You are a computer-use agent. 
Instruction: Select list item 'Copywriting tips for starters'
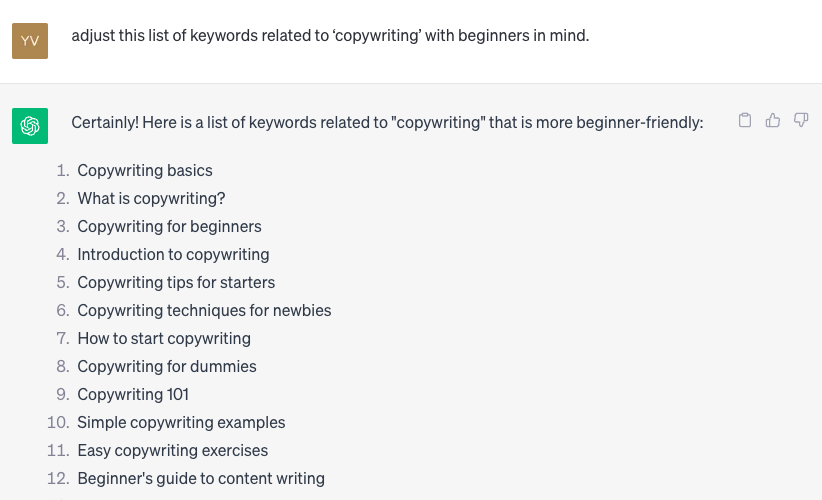pyautogui.click(x=176, y=282)
